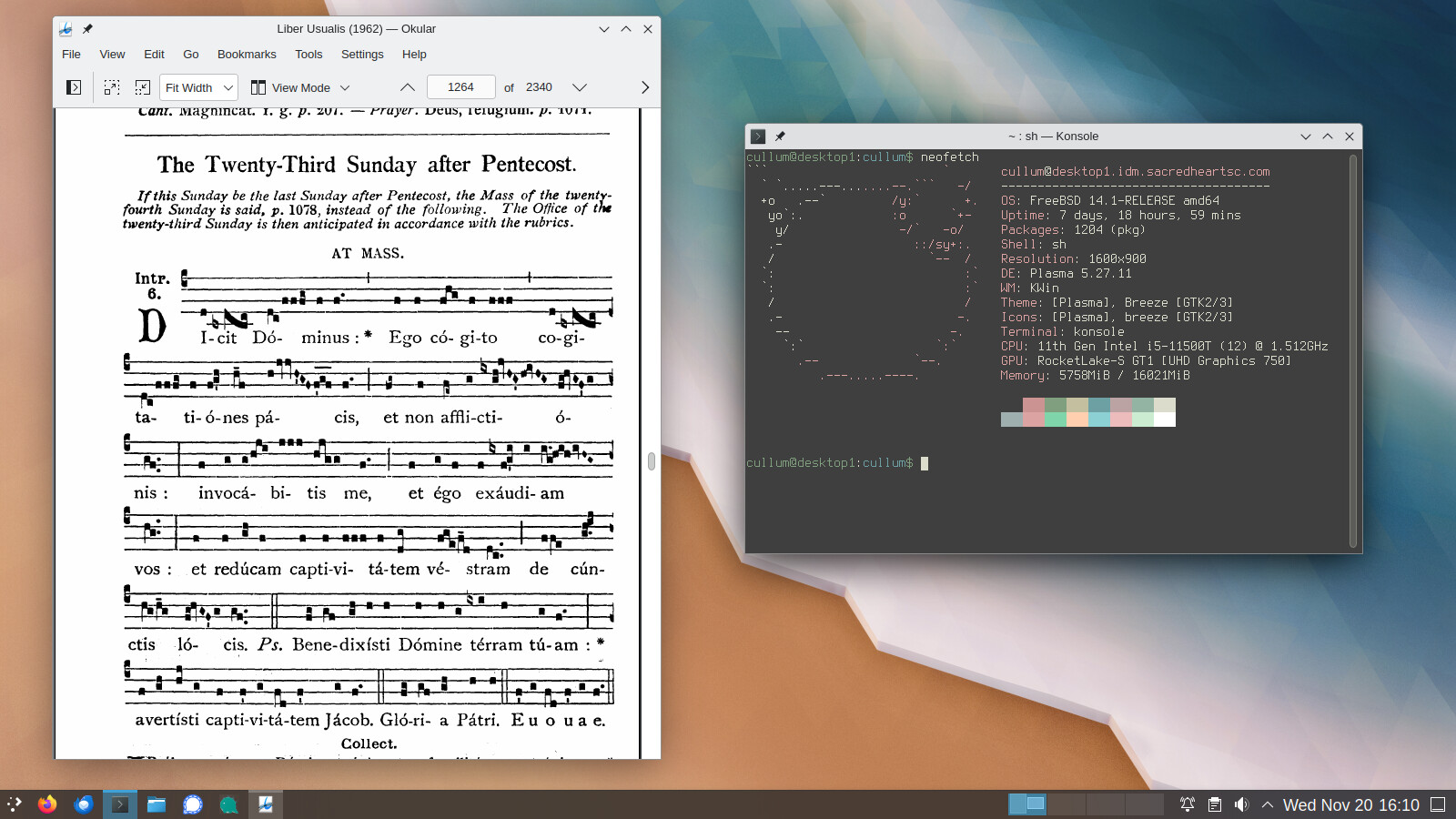Click the clock showing Wed Nov 20 16:10
Image resolution: width=1456 pixels, height=819 pixels.
click(x=1350, y=804)
